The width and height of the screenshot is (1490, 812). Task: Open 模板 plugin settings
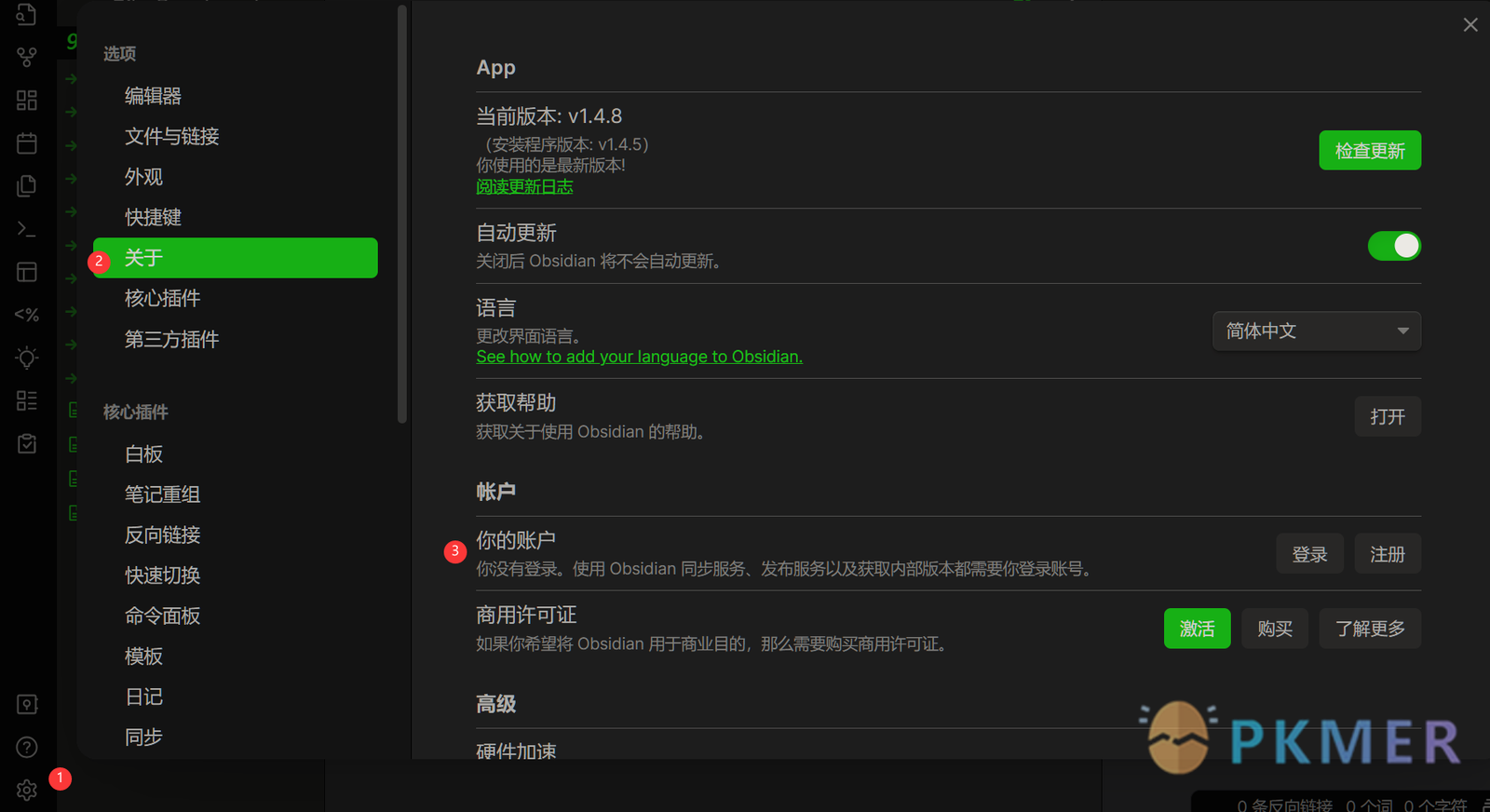tap(236, 656)
